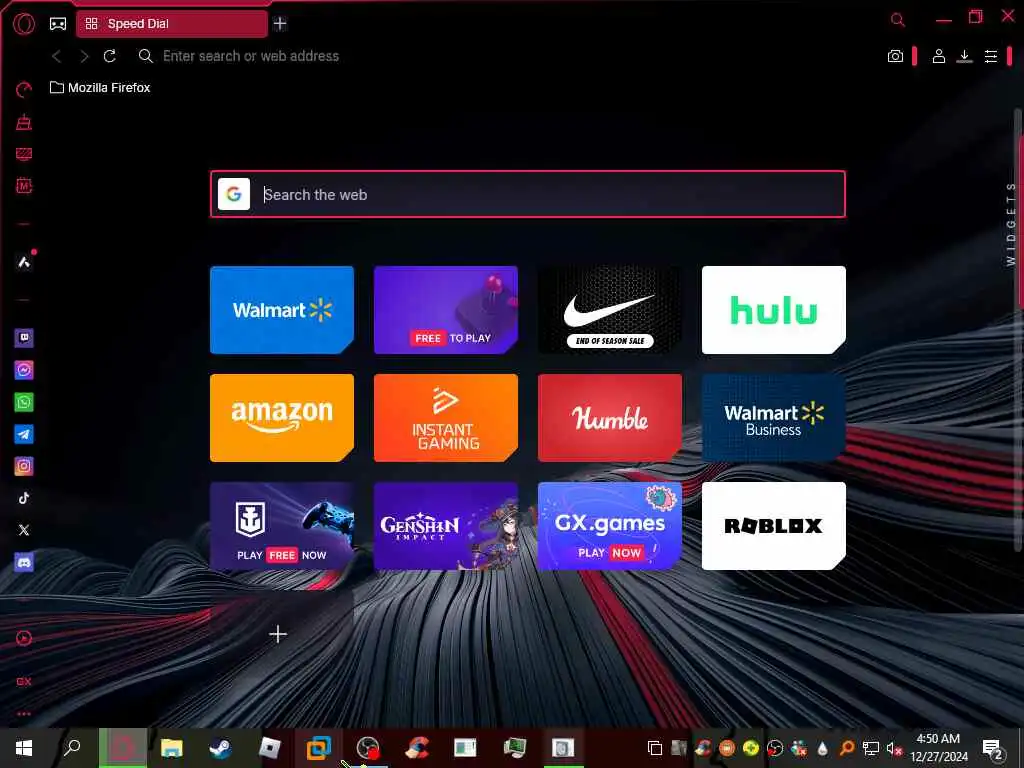
Task: Open Instagram in the sidebar
Action: click(x=24, y=466)
